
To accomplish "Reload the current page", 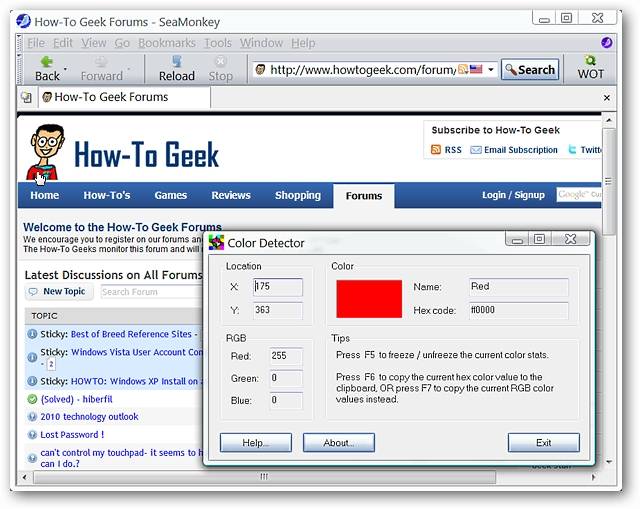I will 177,69.
